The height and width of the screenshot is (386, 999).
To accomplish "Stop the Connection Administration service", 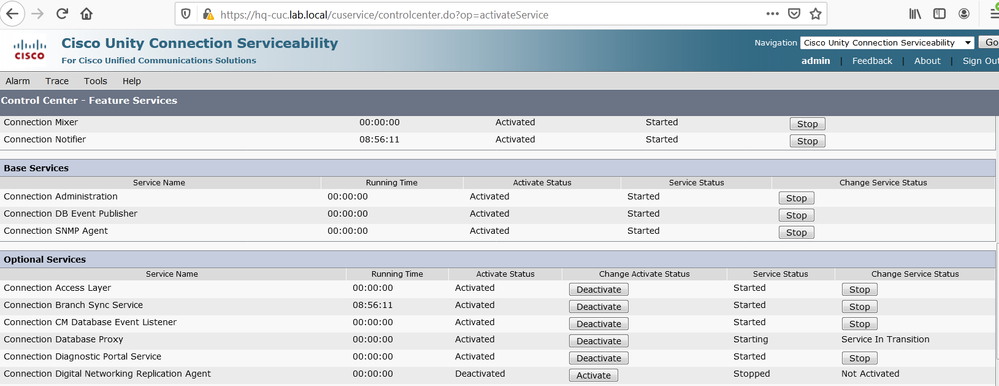I will 796,198.
